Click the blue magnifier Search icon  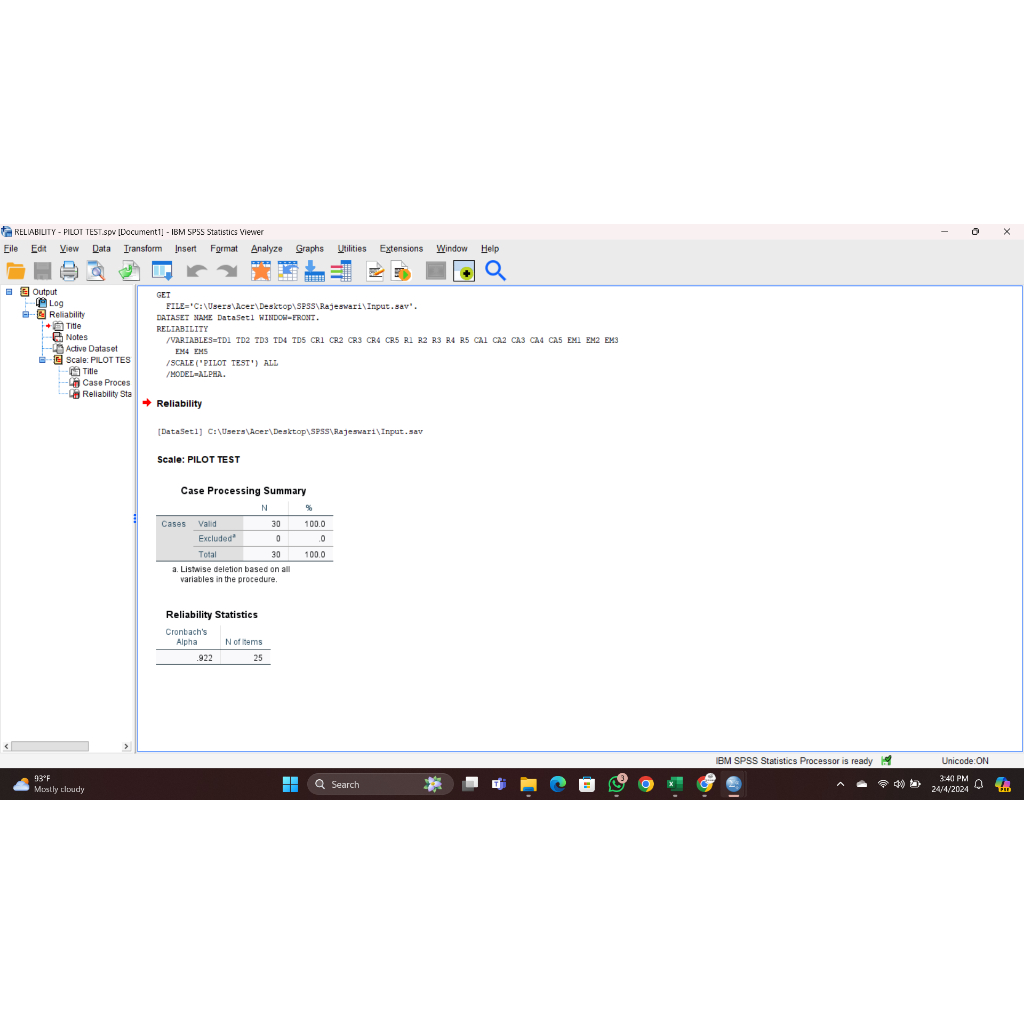[495, 270]
